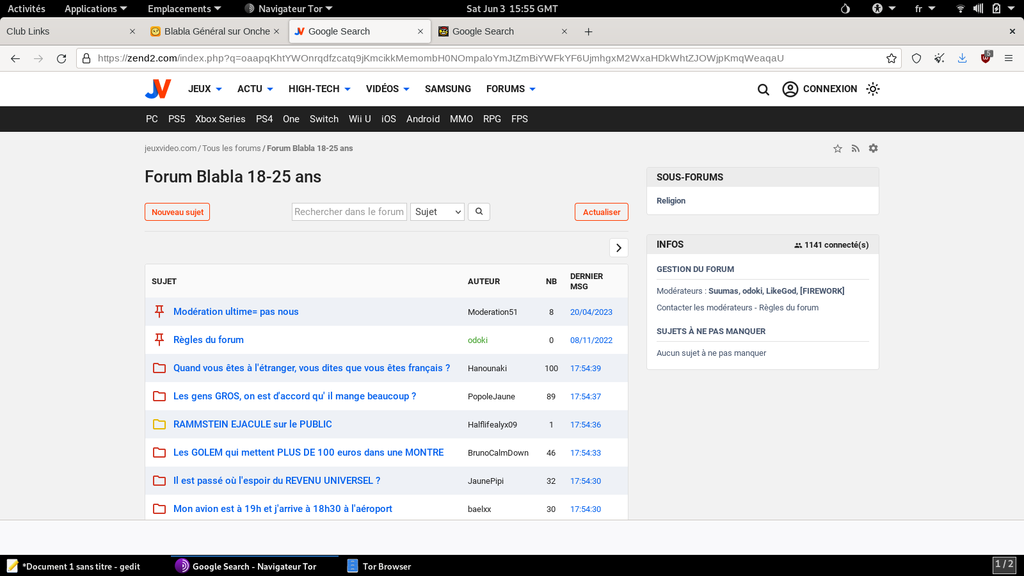Viewport: 1024px width, 576px height.
Task: Click the JV site logo
Action: pyautogui.click(x=158, y=89)
